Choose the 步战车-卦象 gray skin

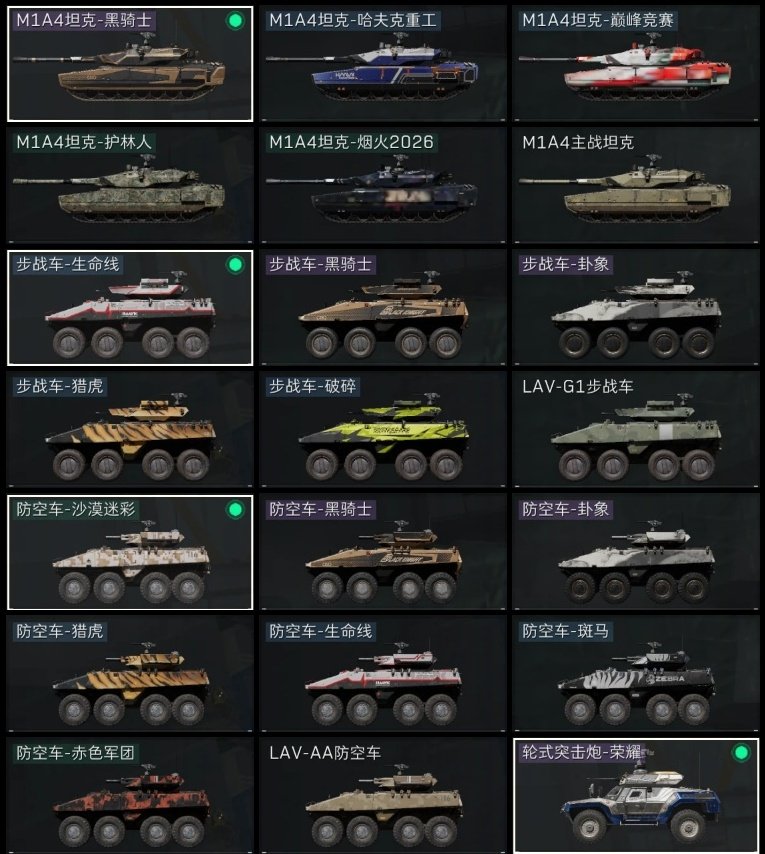click(635, 308)
